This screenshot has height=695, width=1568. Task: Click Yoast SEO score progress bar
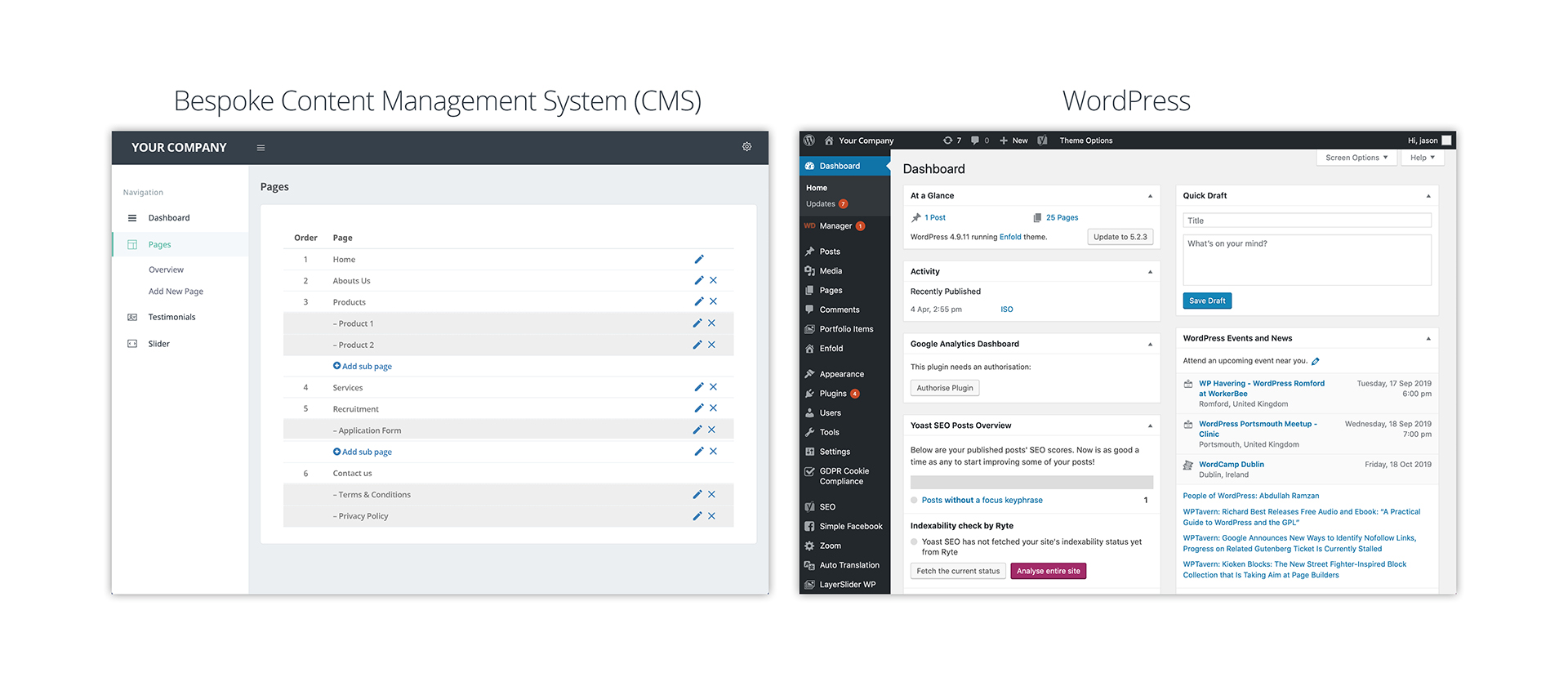click(1031, 483)
